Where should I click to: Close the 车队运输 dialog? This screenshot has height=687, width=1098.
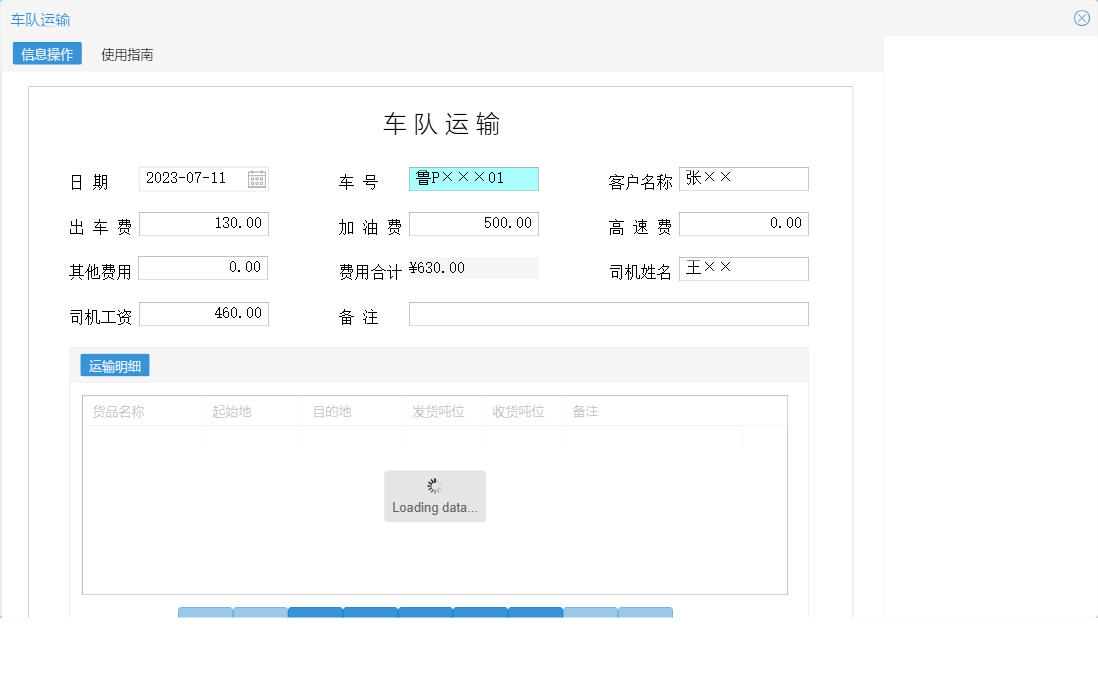1082,17
